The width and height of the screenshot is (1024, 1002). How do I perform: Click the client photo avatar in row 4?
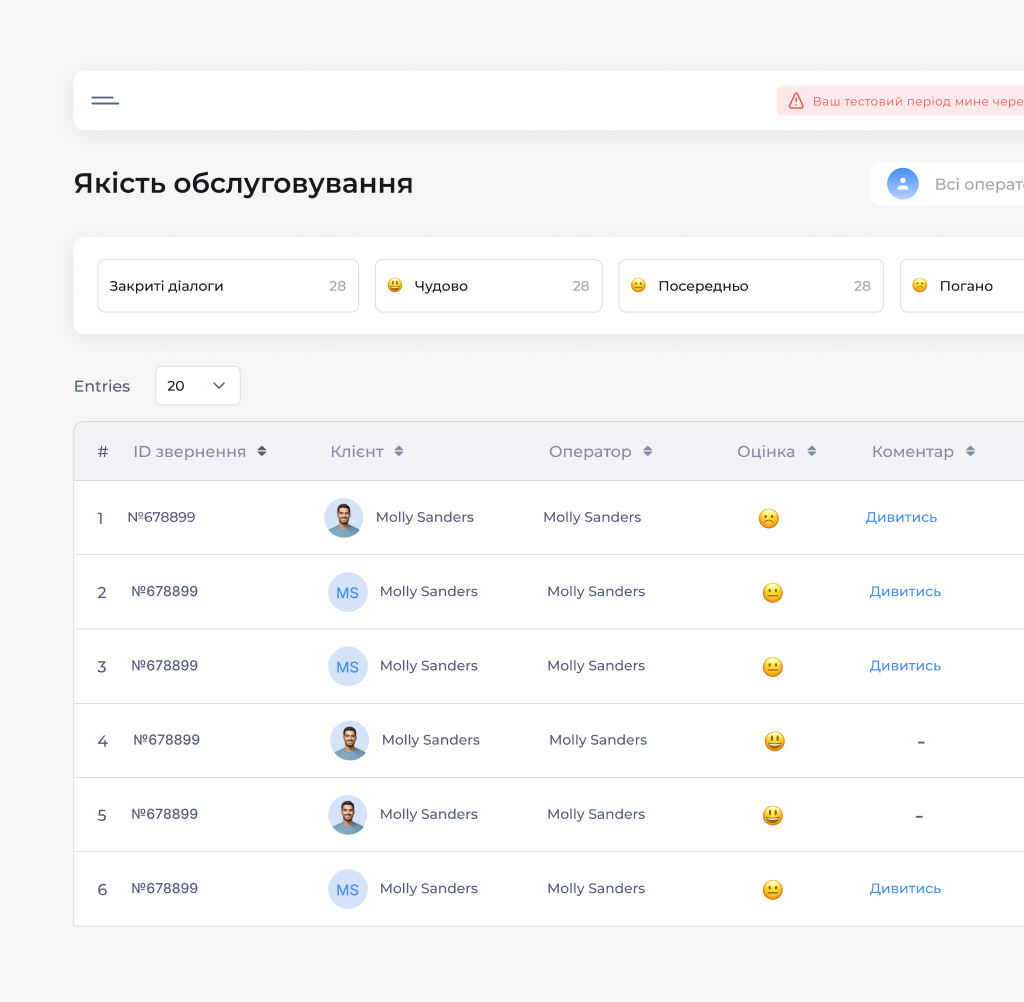pos(349,741)
